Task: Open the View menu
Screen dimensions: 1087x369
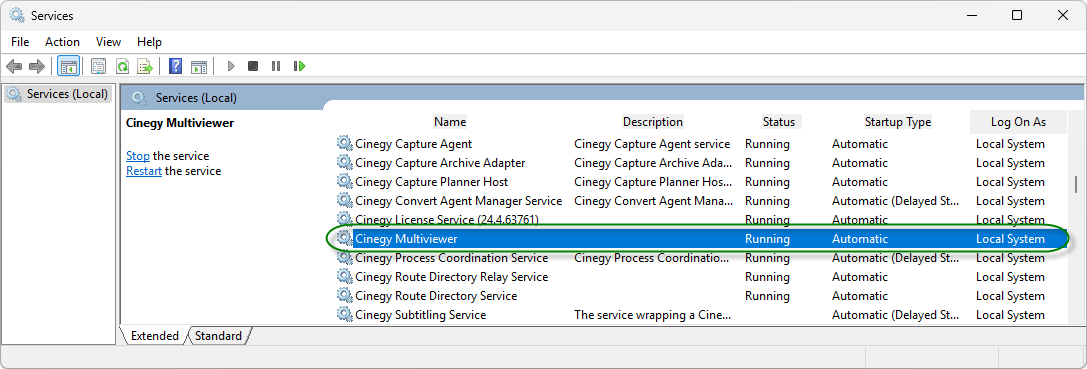Action: [x=108, y=42]
